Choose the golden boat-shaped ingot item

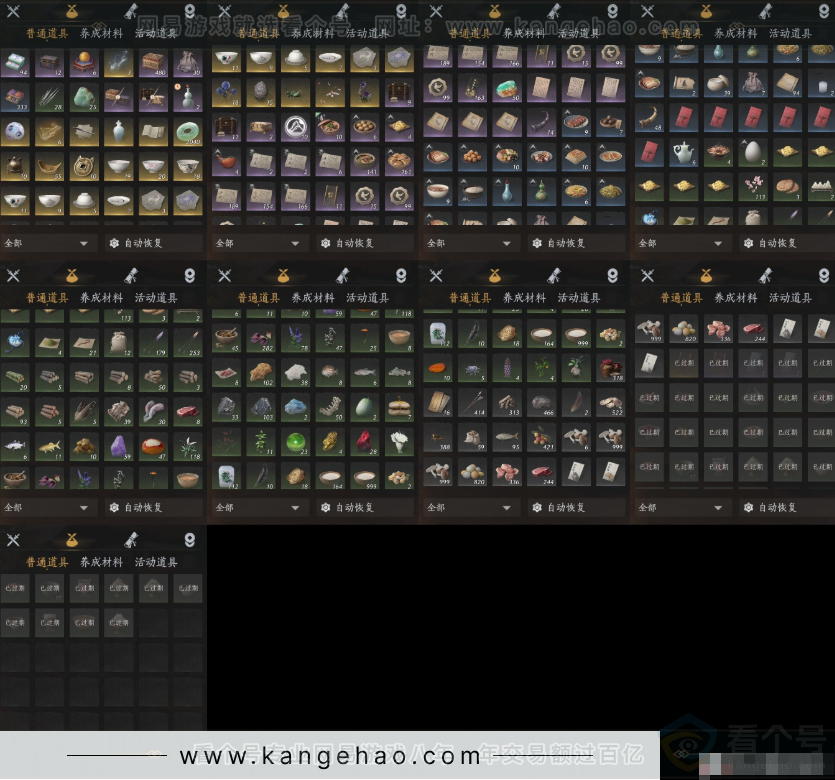[x=50, y=166]
